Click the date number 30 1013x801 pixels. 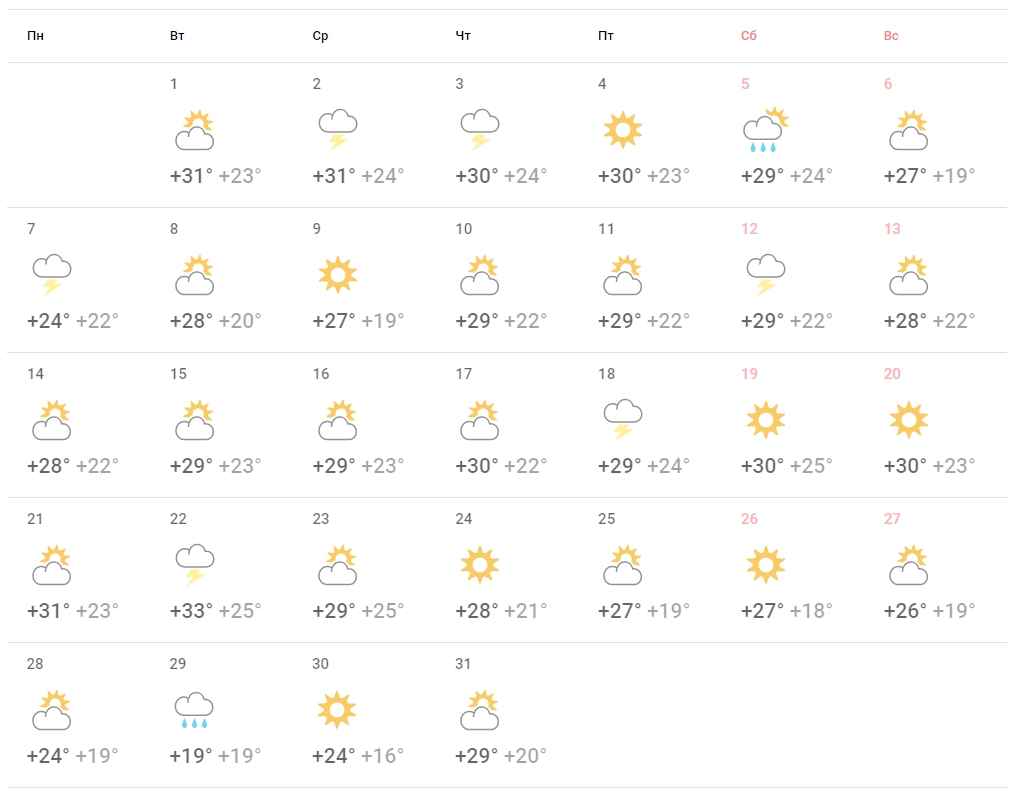point(320,663)
